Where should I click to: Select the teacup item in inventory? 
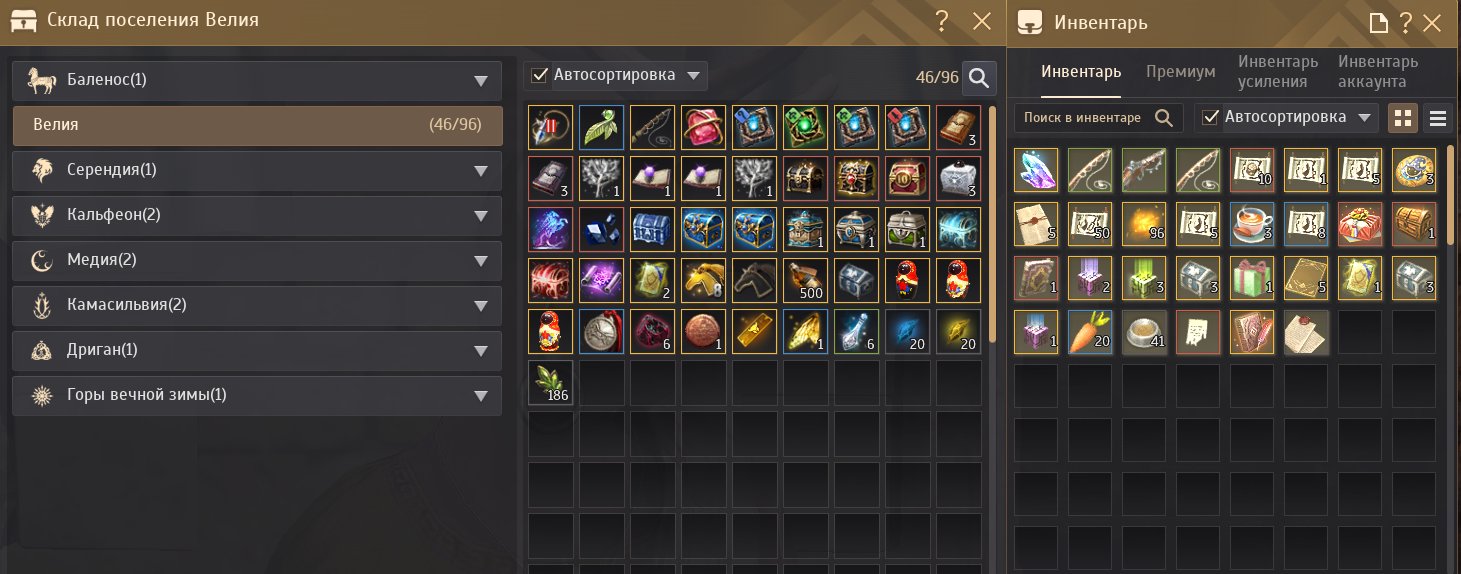[x=1252, y=224]
